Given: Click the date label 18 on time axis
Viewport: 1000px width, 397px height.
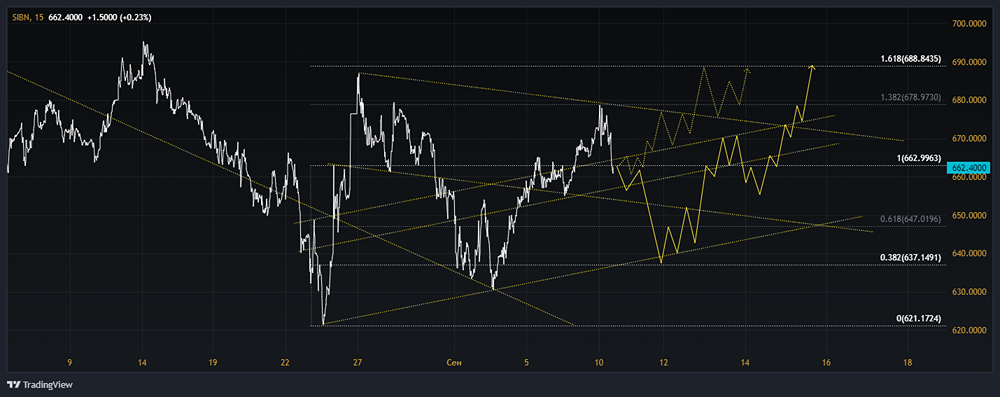Looking at the screenshot, I should pos(908,363).
